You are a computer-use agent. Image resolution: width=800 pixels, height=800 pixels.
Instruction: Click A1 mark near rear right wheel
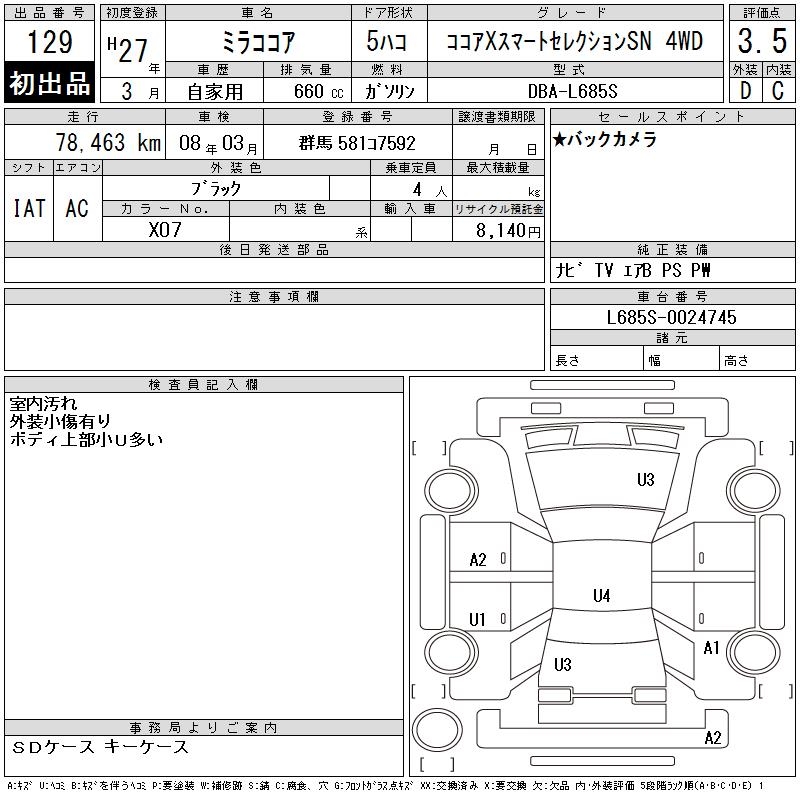[x=711, y=648]
